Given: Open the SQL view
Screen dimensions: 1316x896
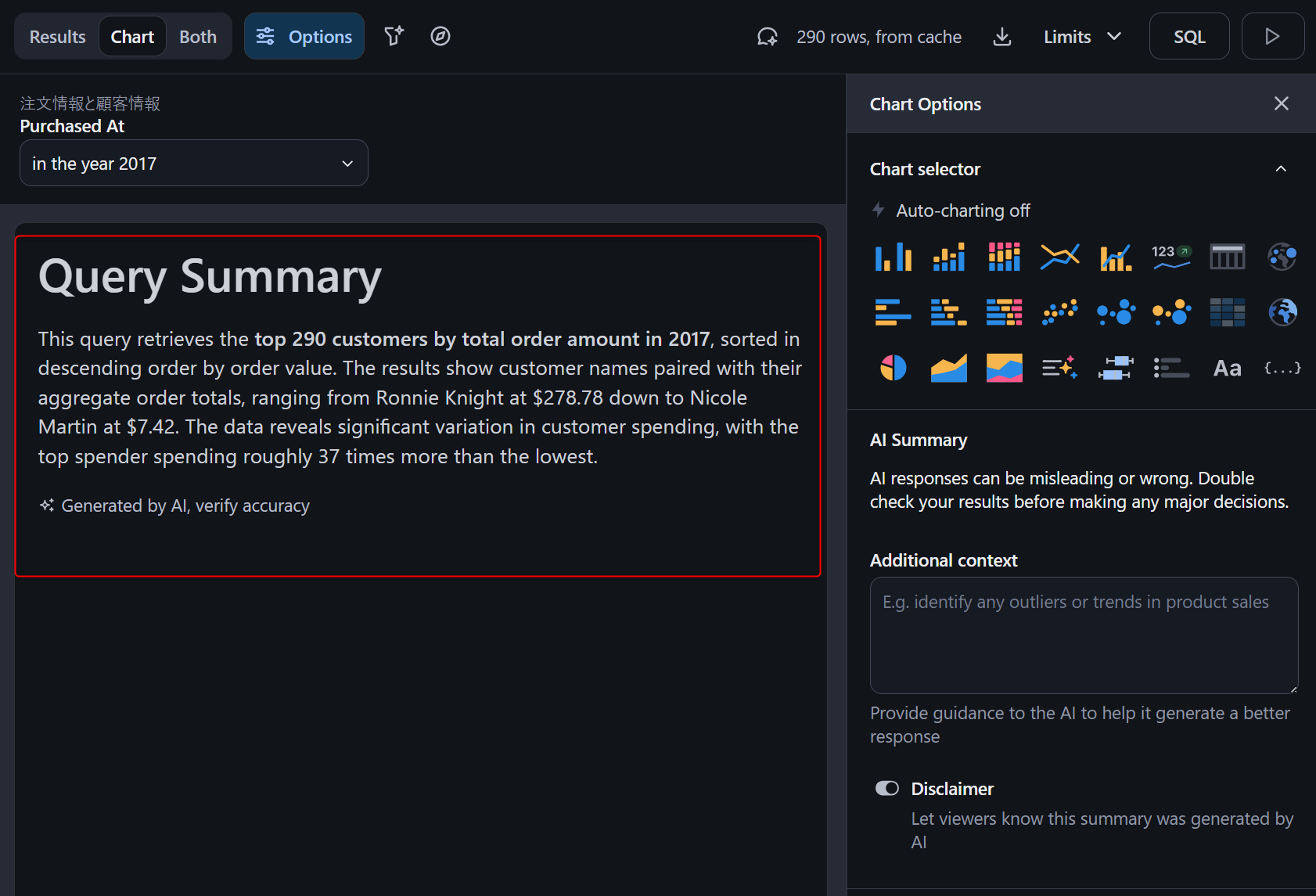Looking at the screenshot, I should pyautogui.click(x=1189, y=36).
